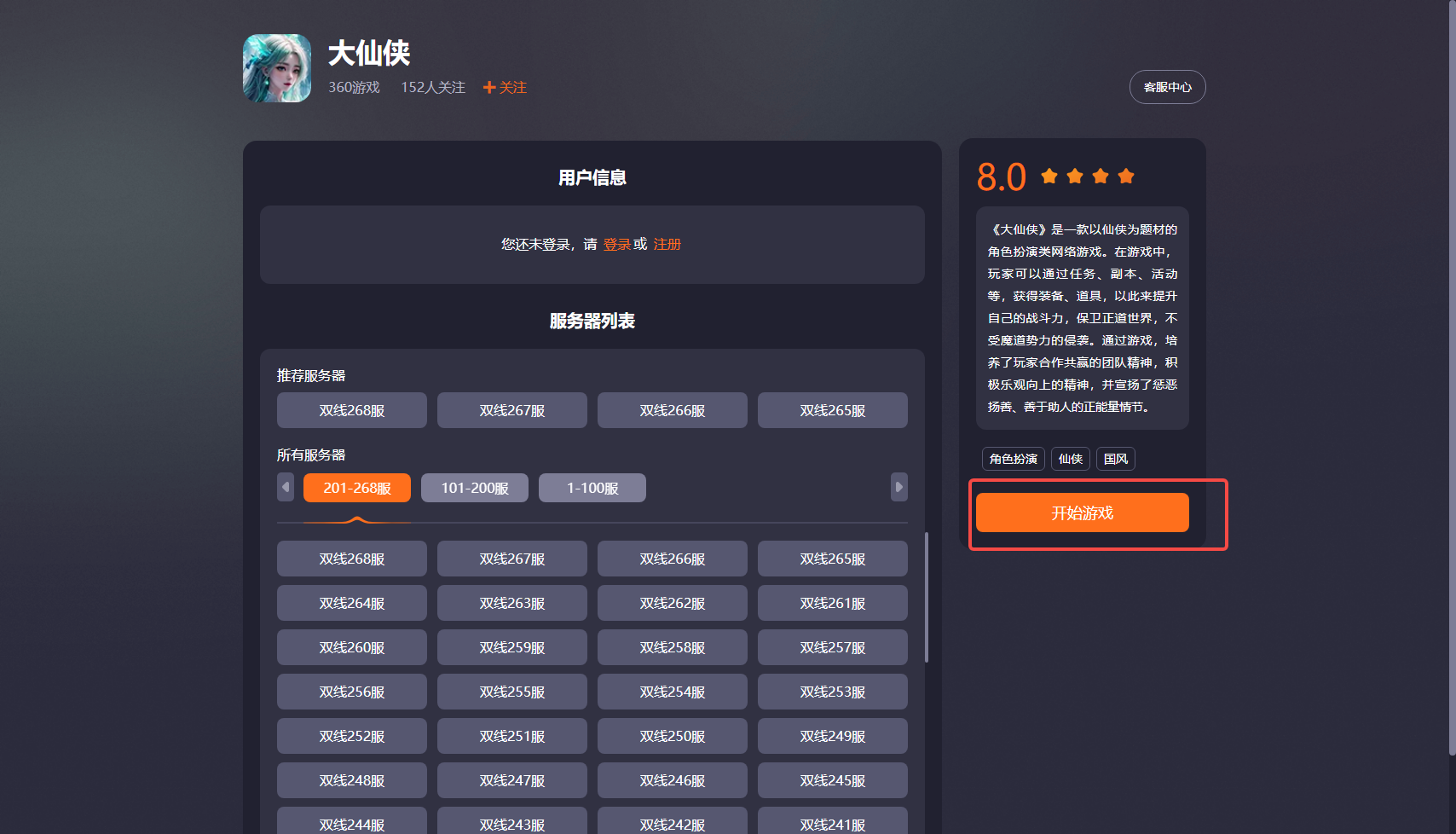
Task: Click the 仙侠 tag
Action: point(1070,459)
